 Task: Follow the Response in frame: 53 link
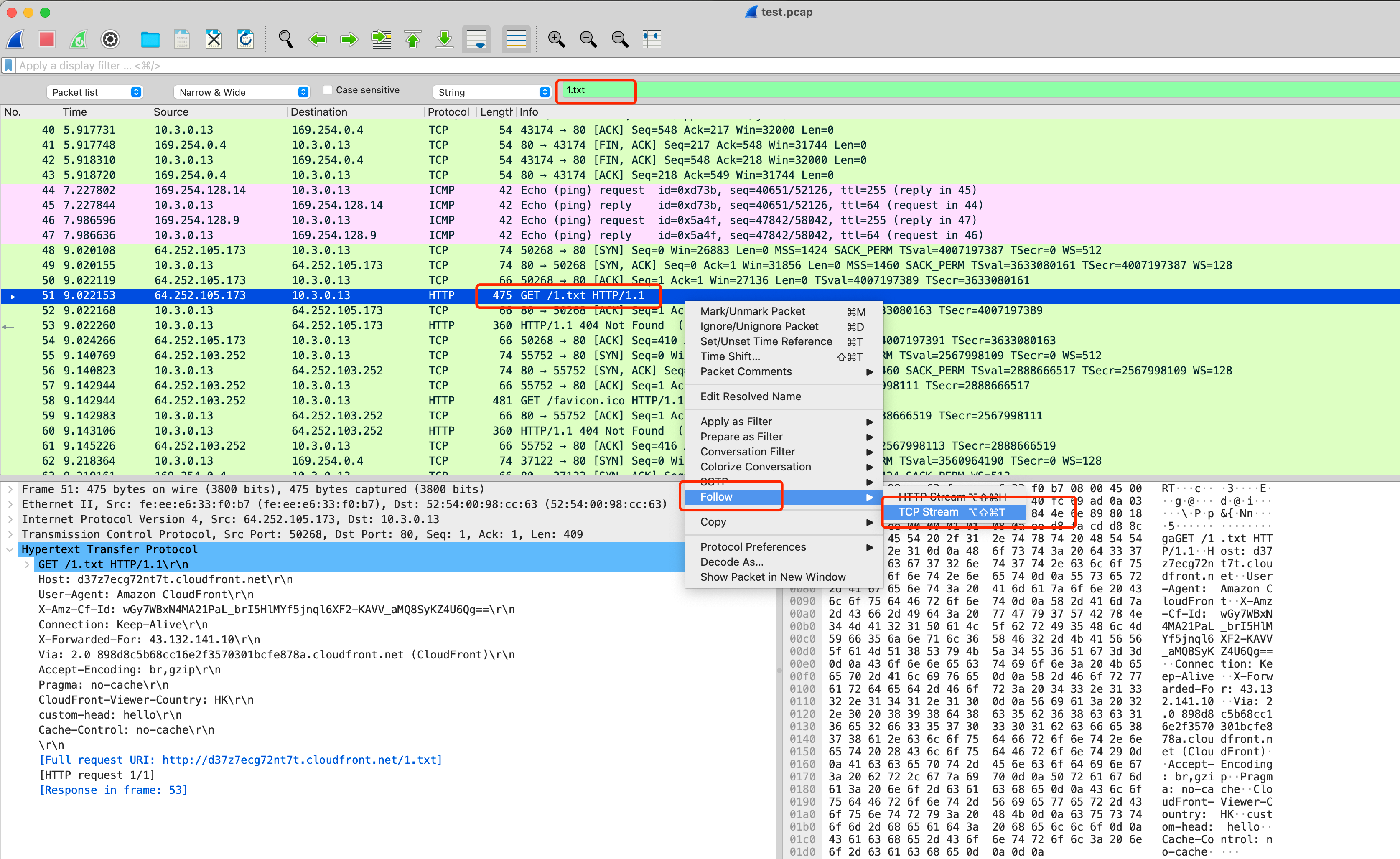[x=113, y=790]
